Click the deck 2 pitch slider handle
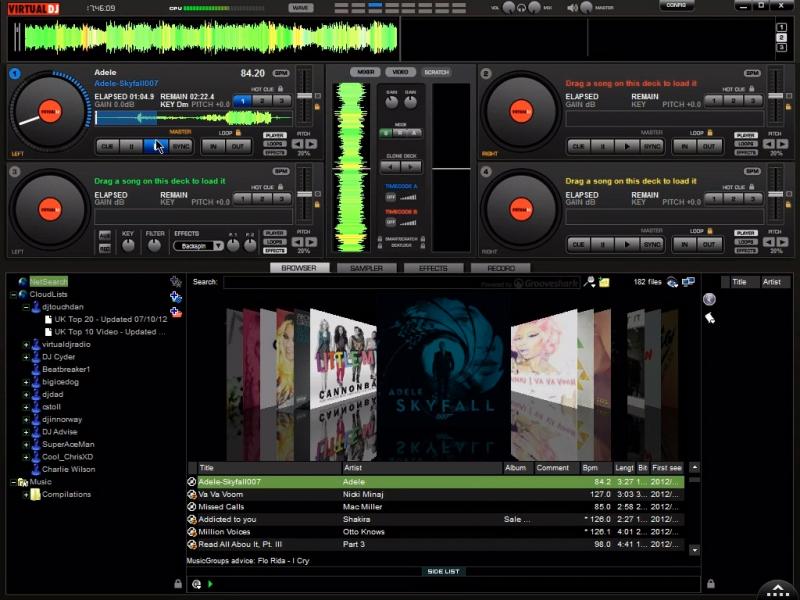800x600 pixels. point(776,96)
